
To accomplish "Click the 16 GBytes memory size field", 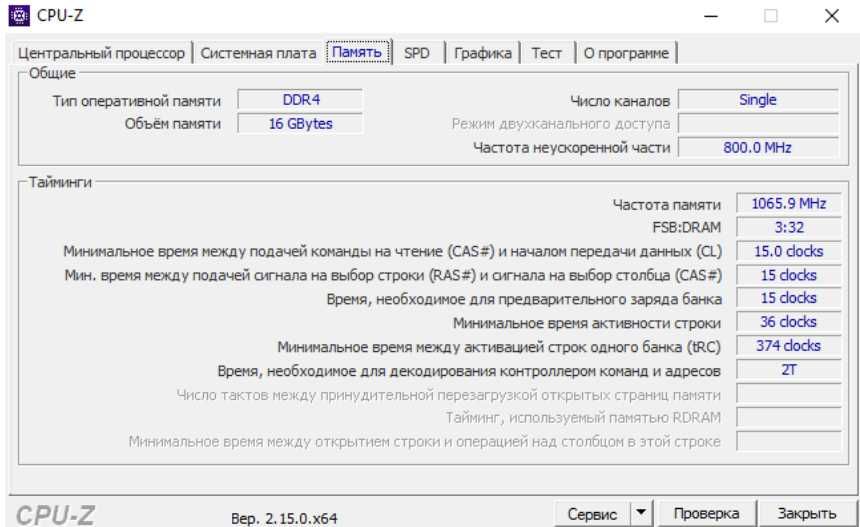I will [301, 123].
